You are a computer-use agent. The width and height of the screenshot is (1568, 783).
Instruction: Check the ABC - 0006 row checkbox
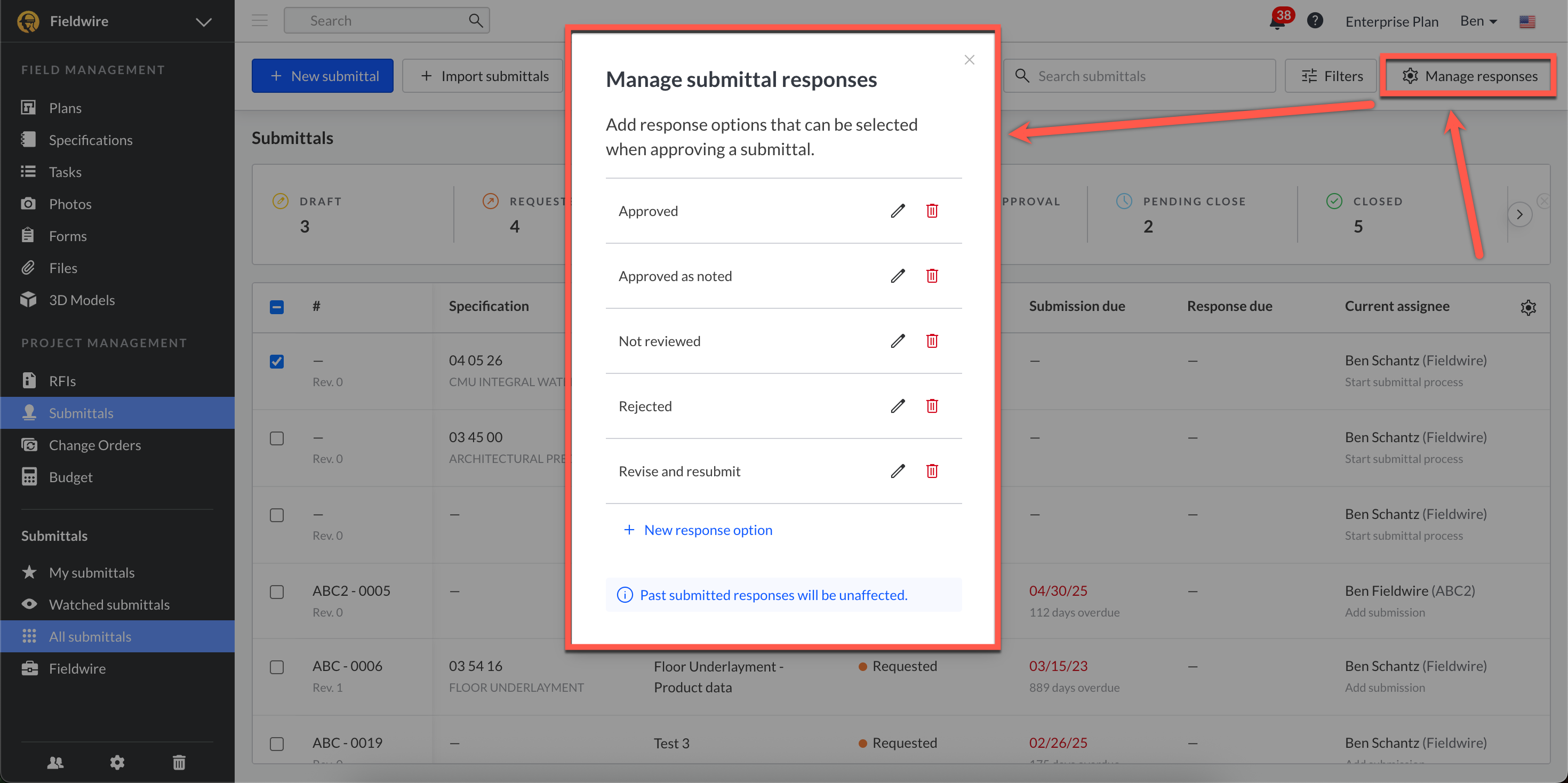[x=276, y=667]
